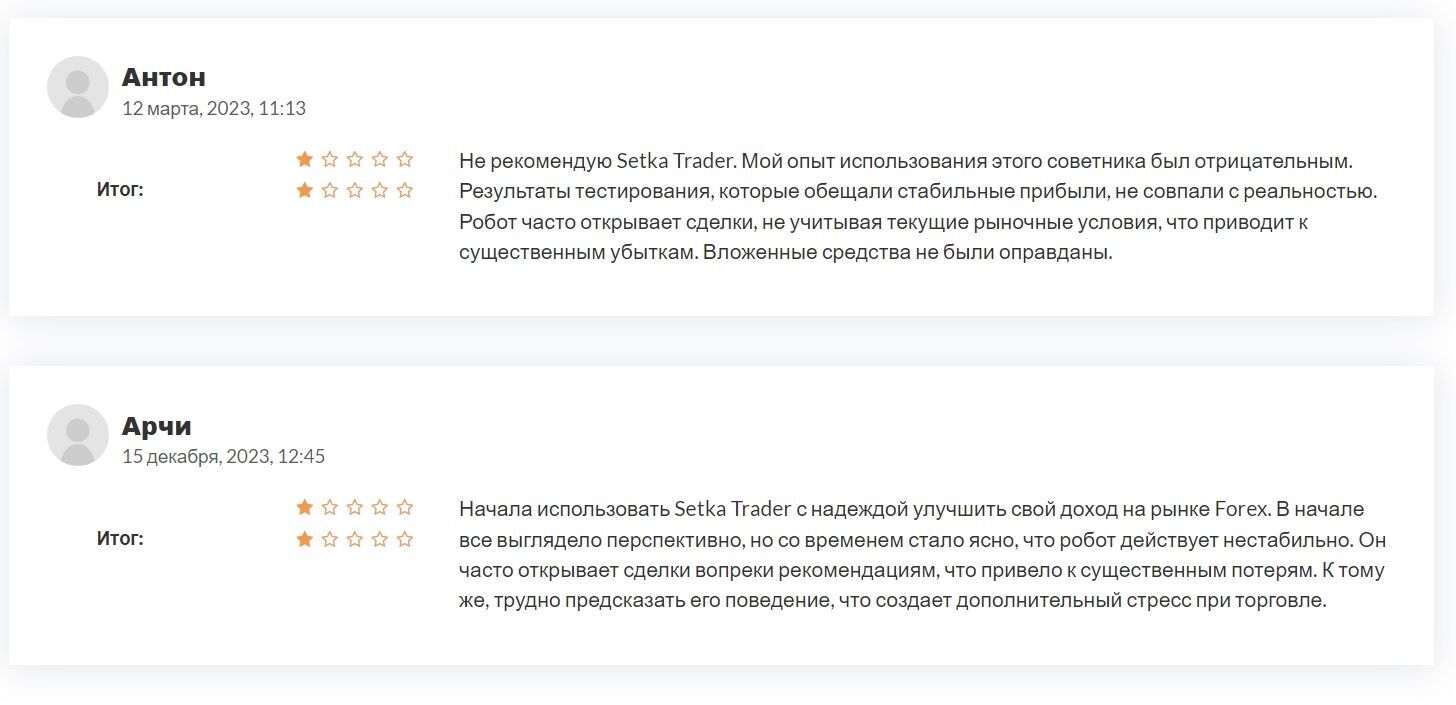The width and height of the screenshot is (1456, 705).
Task: Choose third star in Арчи's top rating row
Action: pos(355,507)
